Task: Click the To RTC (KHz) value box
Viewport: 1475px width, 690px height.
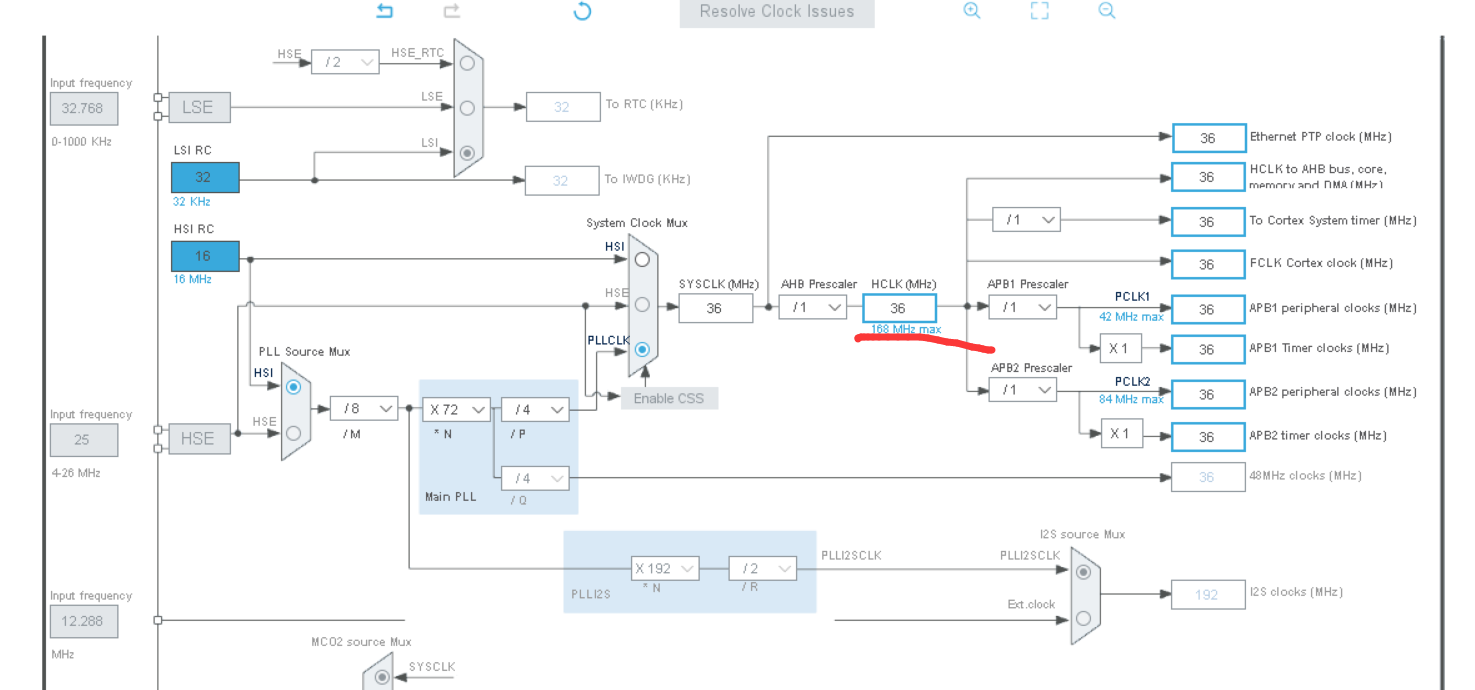Action: (563, 107)
